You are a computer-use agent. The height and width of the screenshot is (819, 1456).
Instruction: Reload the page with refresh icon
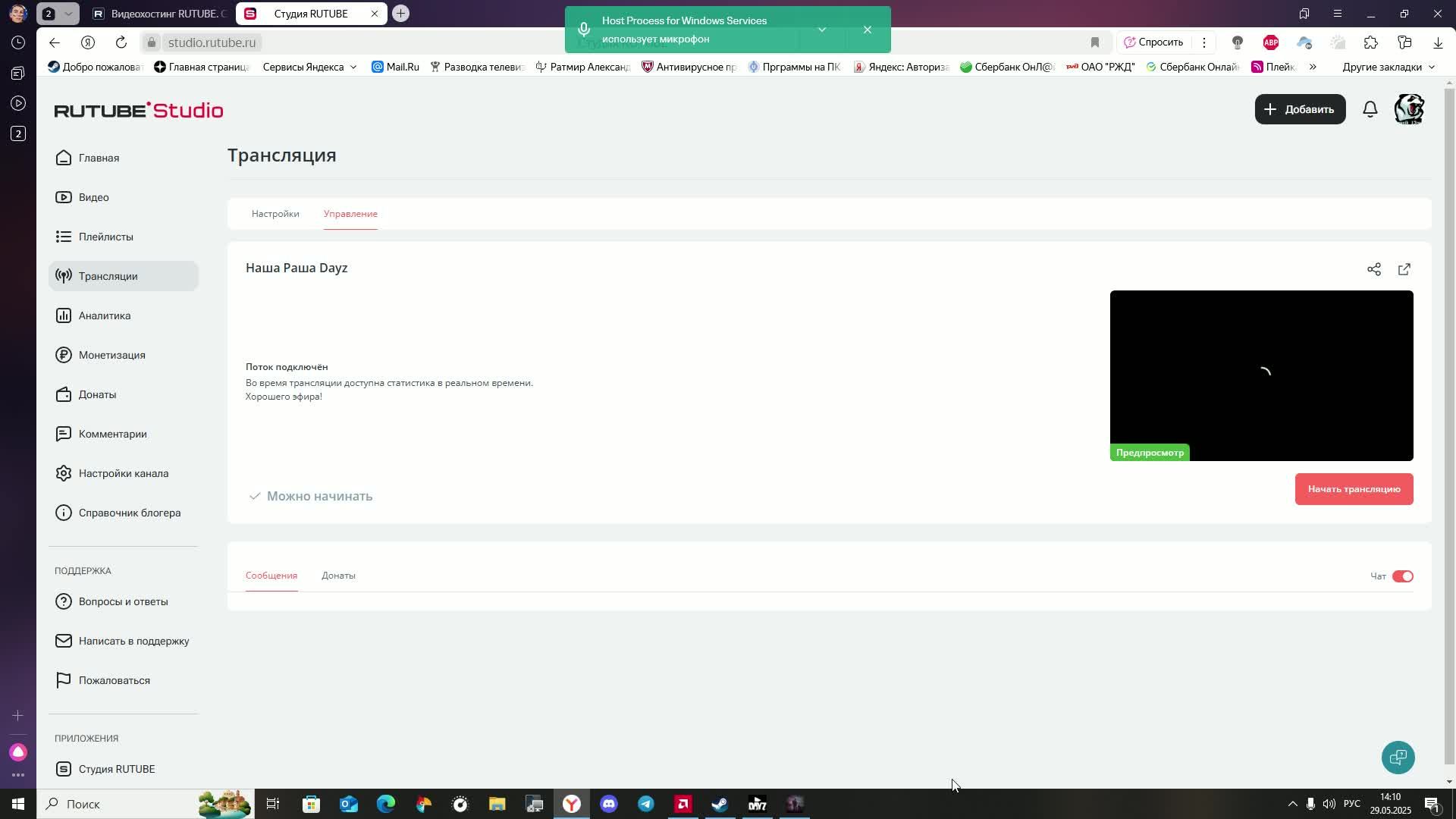[121, 42]
